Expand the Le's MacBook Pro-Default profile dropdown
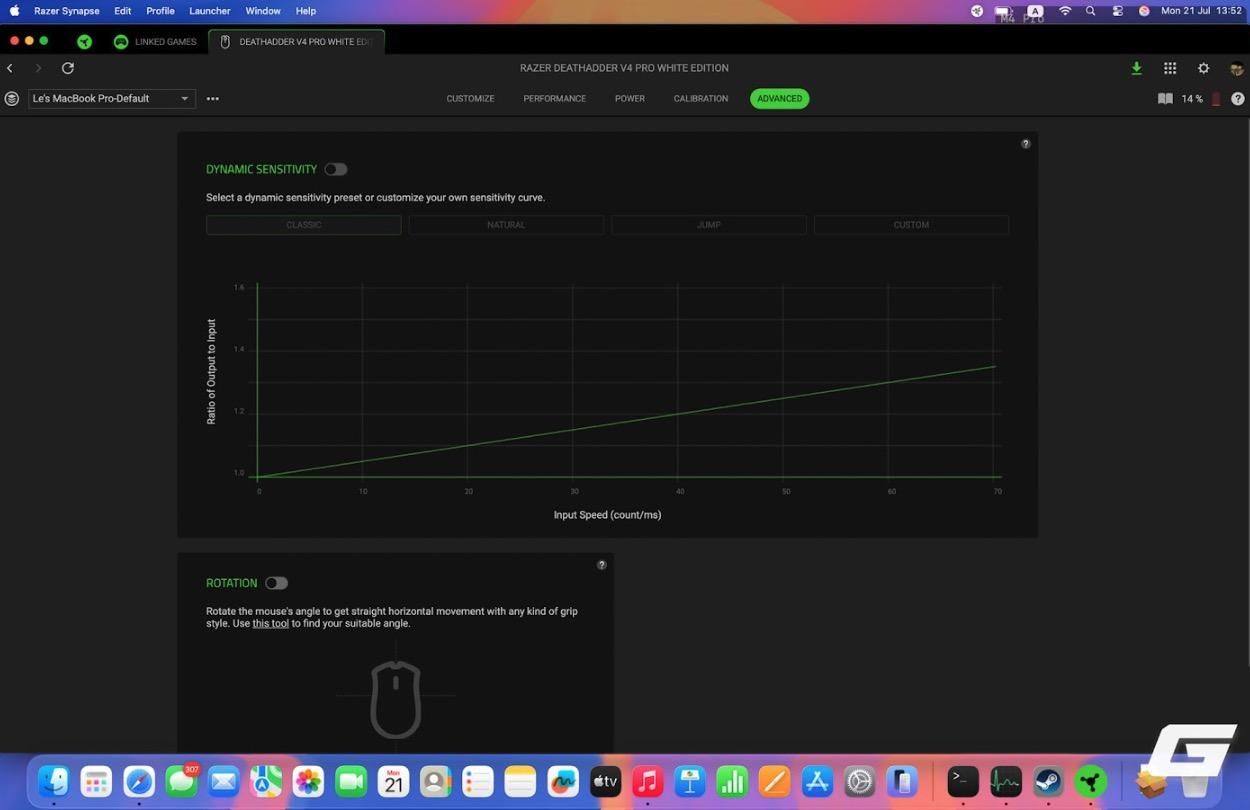 111,98
